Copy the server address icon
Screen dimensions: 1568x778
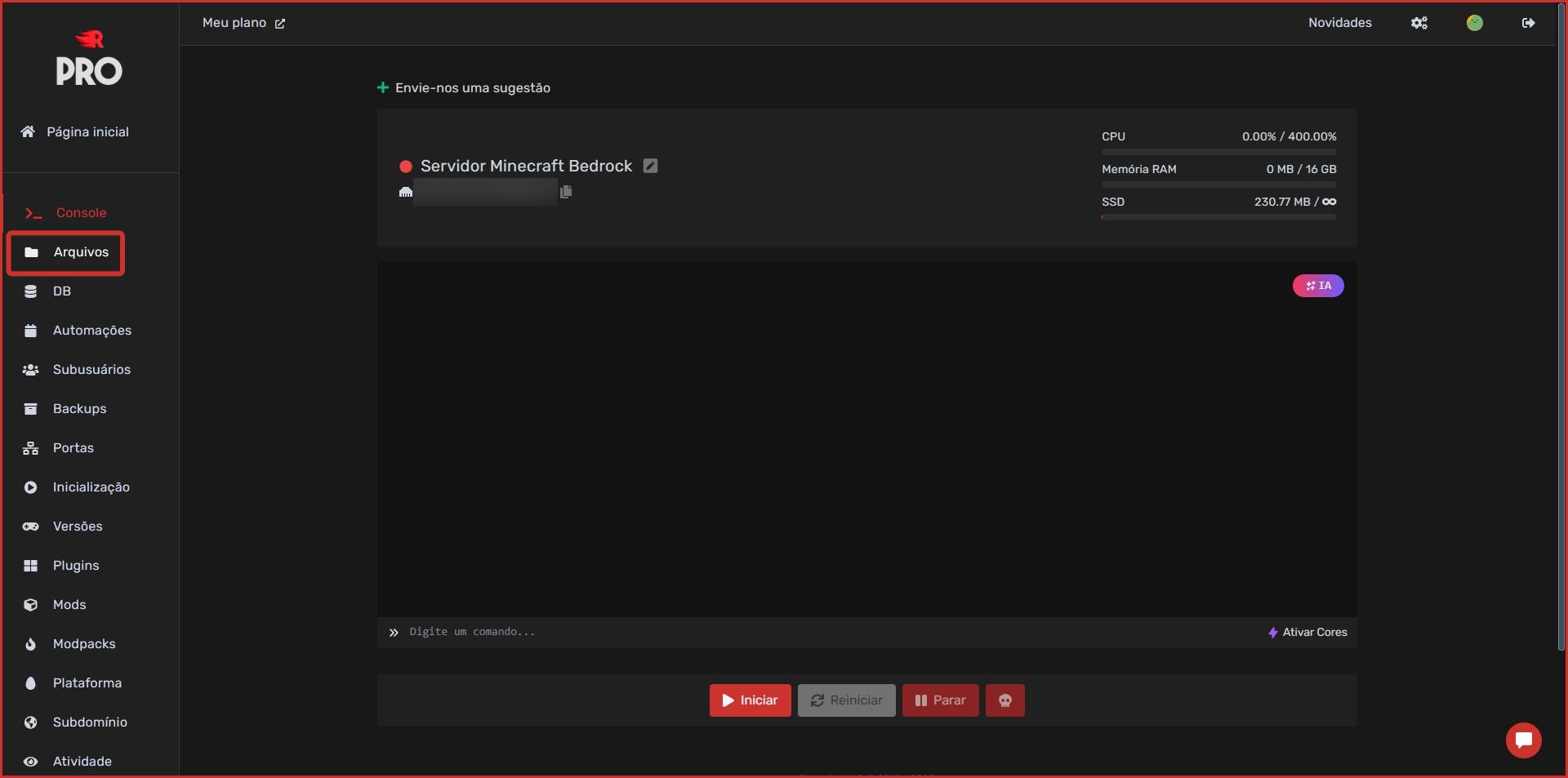[x=566, y=192]
